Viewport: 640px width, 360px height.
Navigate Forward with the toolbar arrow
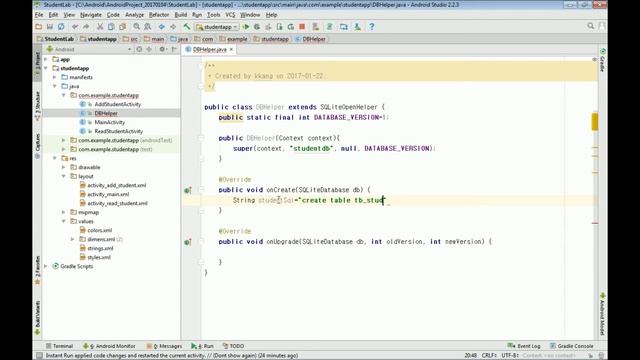(173, 27)
